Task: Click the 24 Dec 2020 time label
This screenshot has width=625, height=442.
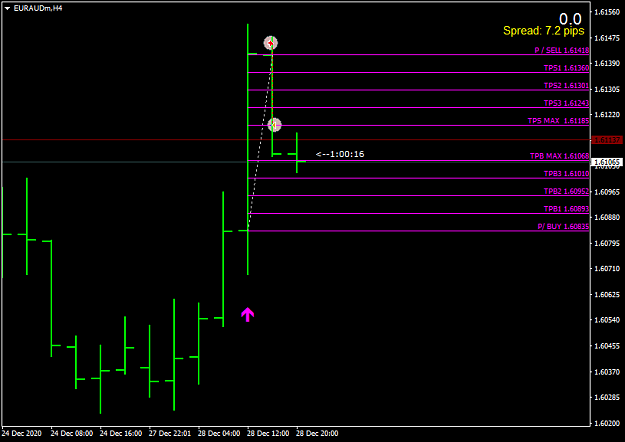Action: pos(22,434)
